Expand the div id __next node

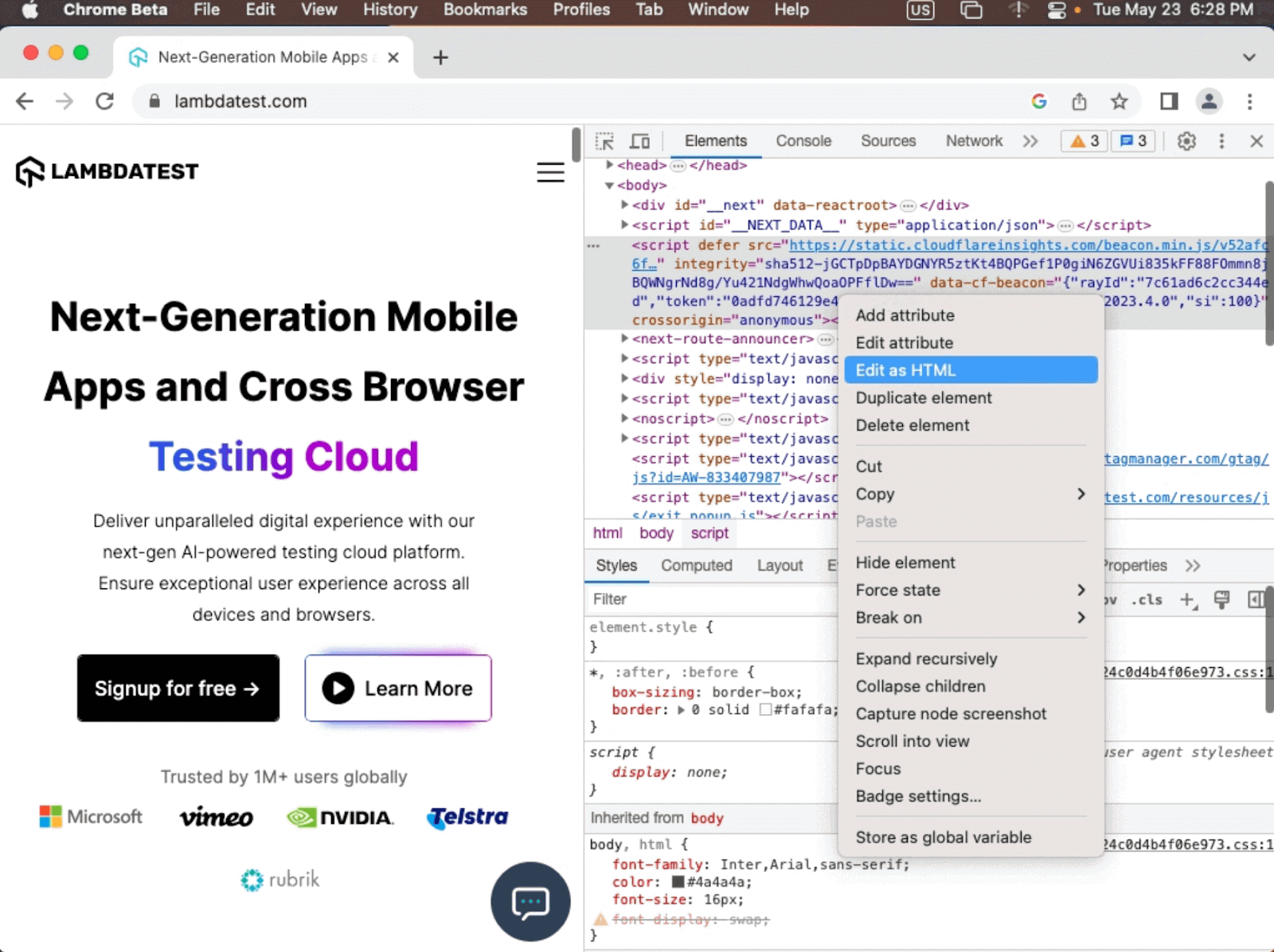[624, 205]
